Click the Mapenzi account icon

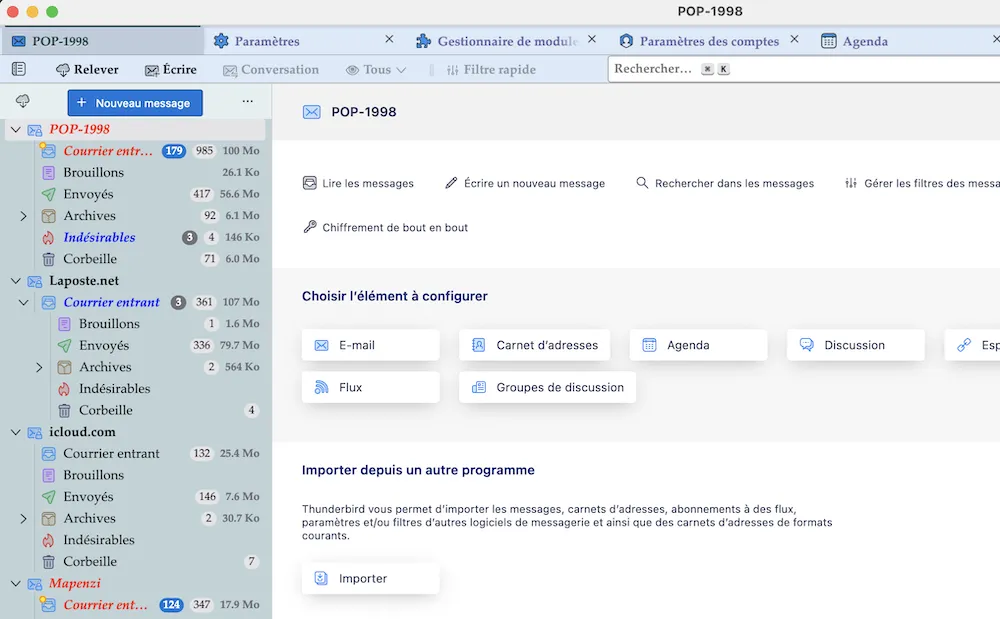[35, 583]
